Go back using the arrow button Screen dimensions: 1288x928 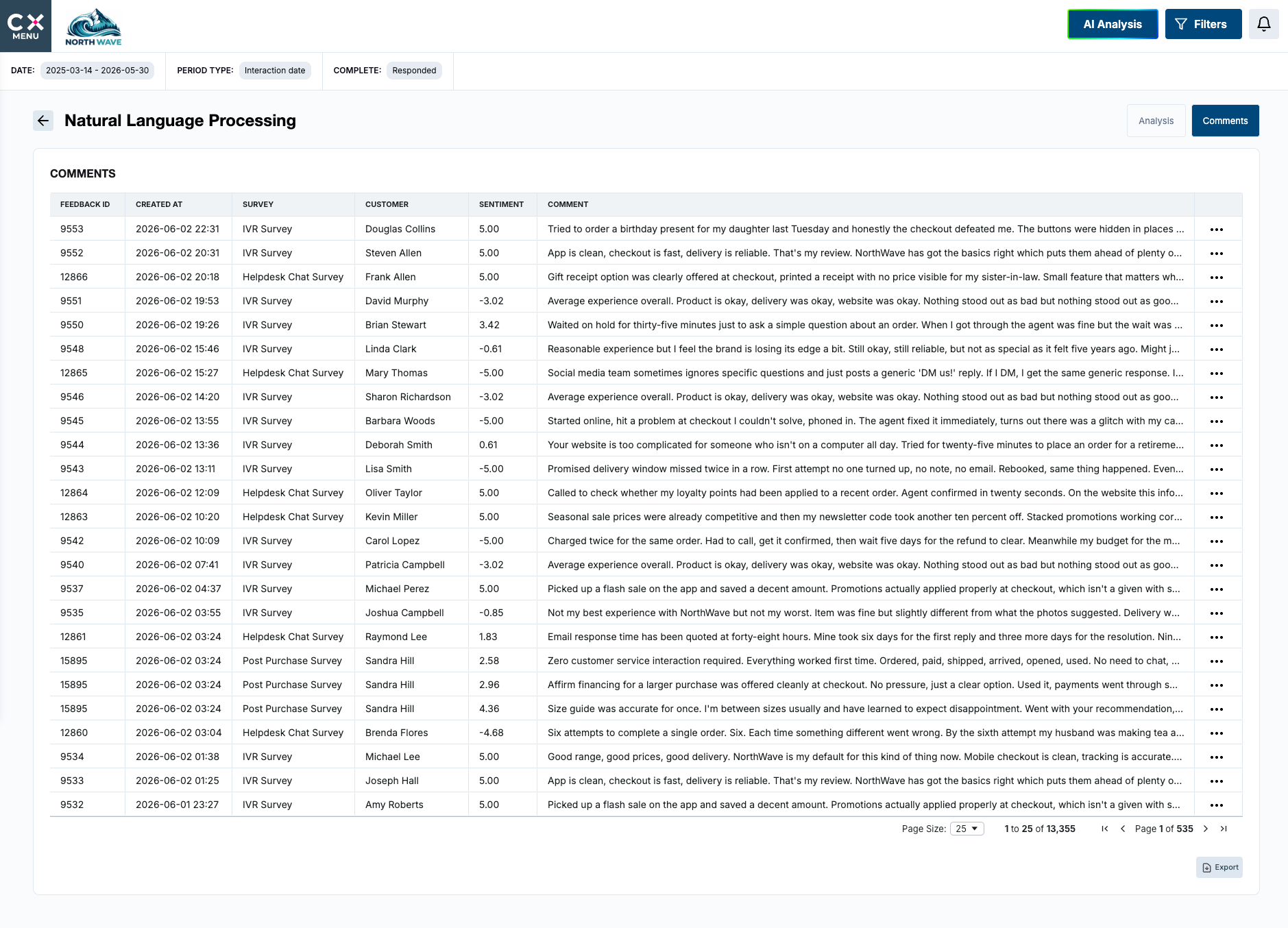(43, 121)
